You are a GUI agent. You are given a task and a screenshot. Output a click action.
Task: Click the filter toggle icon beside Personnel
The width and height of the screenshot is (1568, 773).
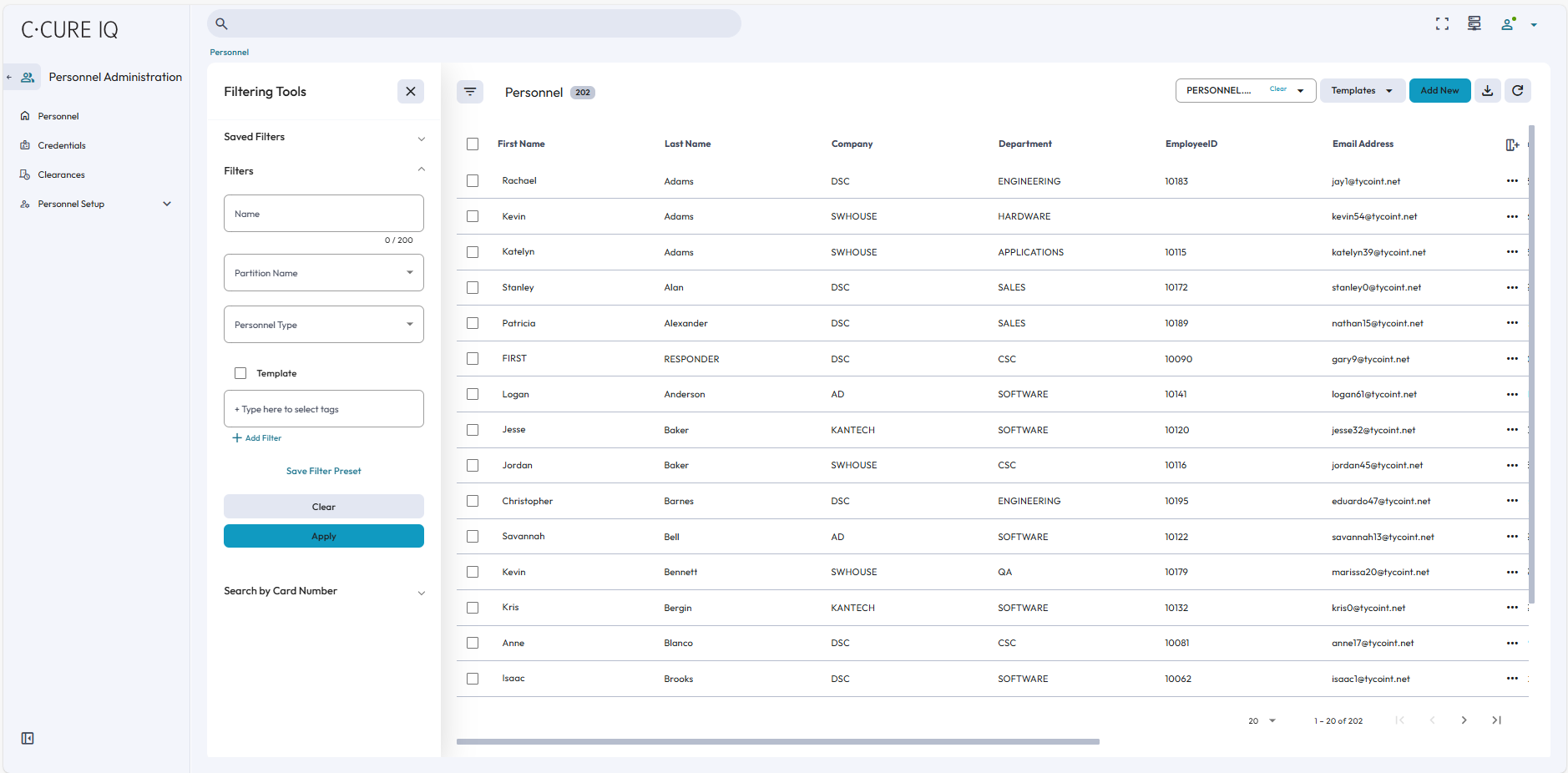(470, 92)
